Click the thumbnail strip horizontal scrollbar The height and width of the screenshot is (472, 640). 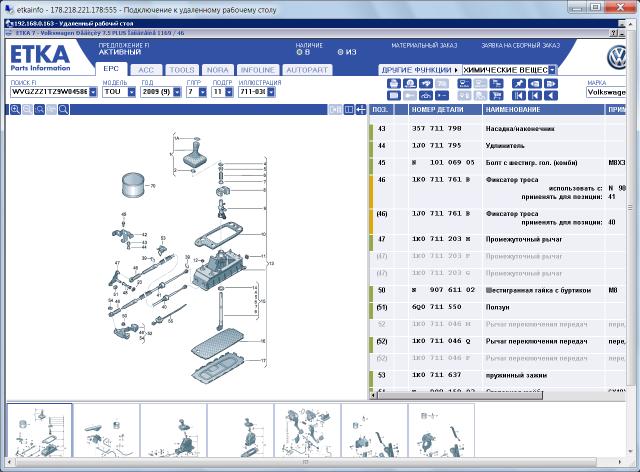[306, 462]
